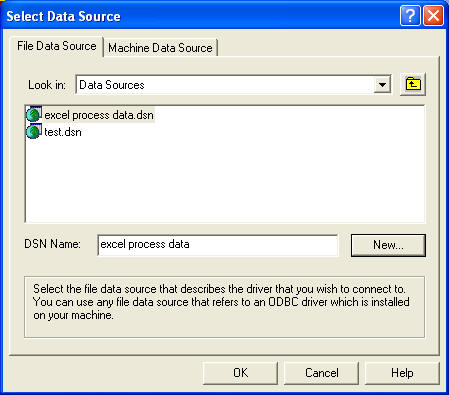Switch to the File Data Source tab

coord(57,46)
